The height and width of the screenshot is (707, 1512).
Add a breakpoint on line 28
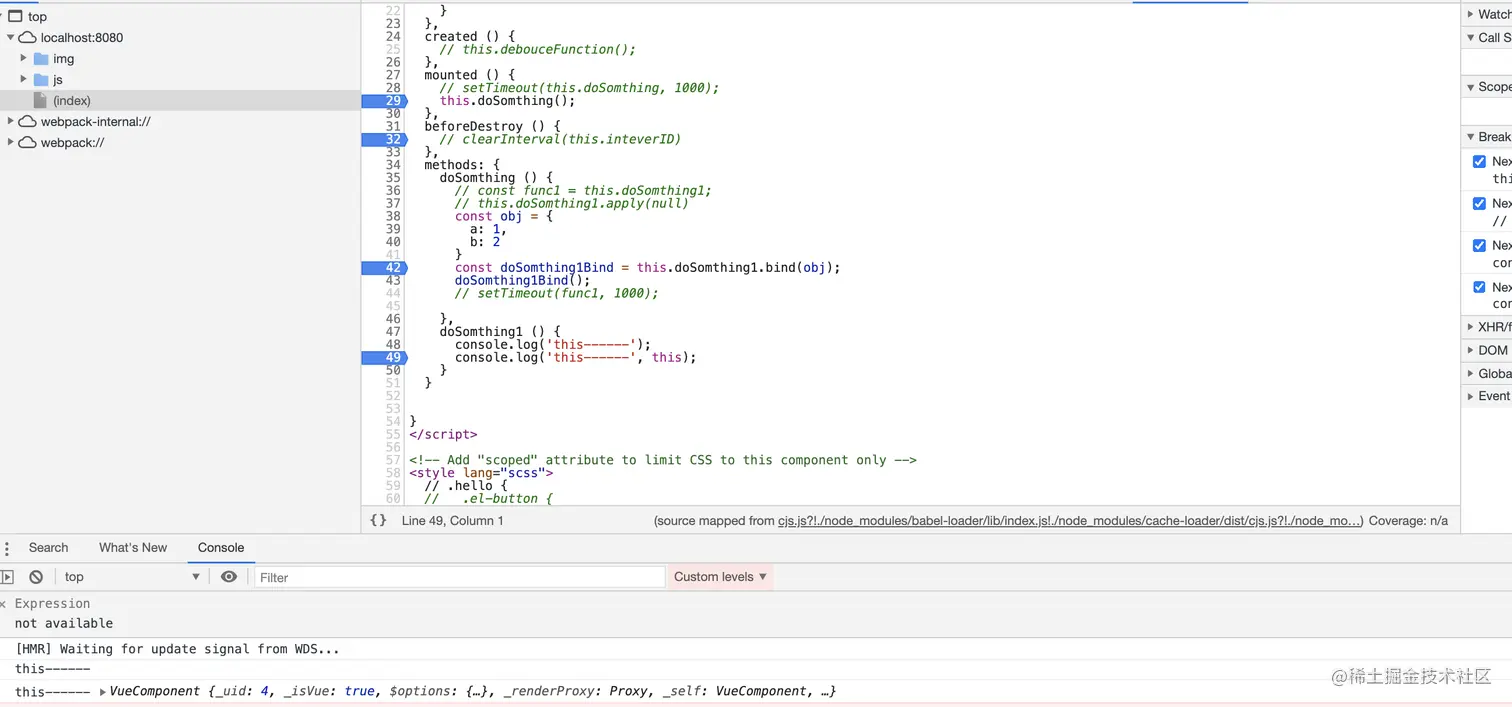[392, 88]
